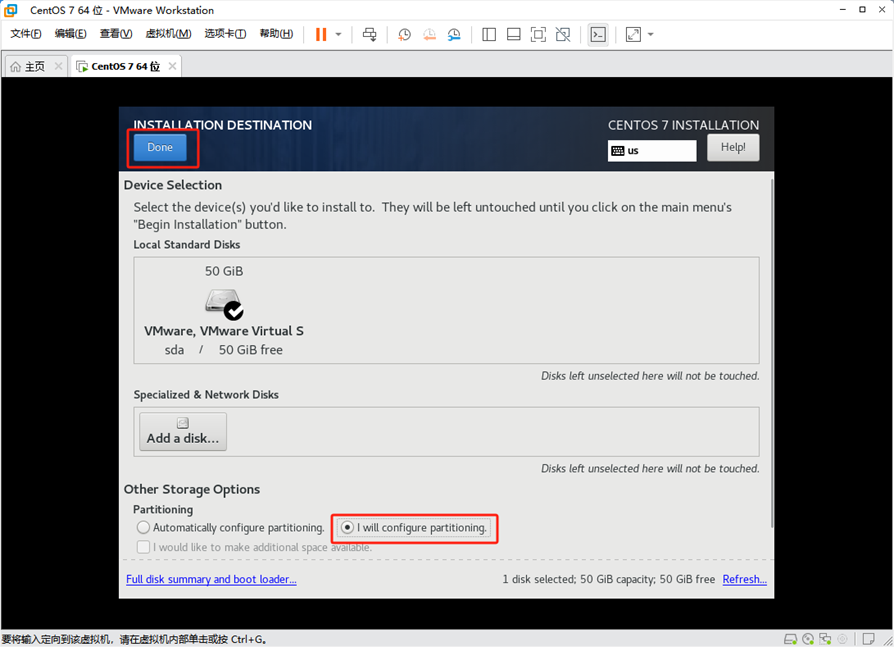
Task: Expand the stretch guest dropdown arrow
Action: pos(651,34)
